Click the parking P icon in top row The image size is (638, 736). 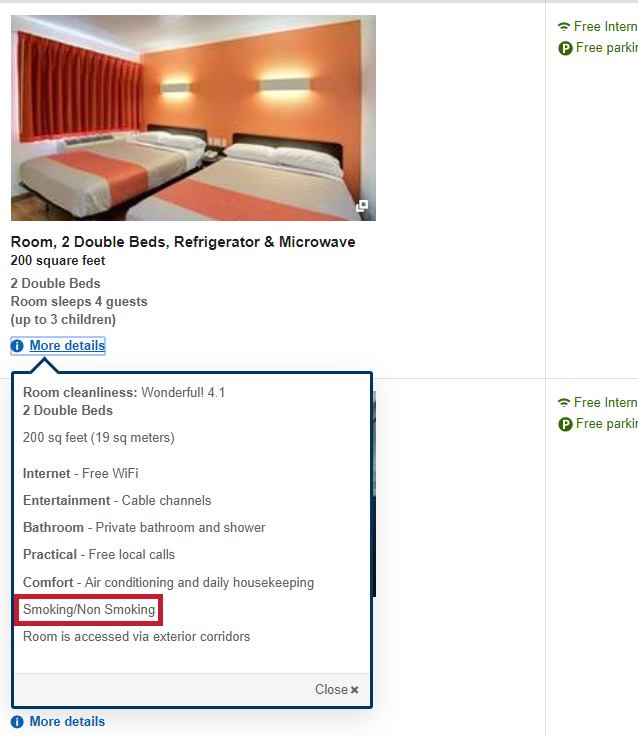pyautogui.click(x=565, y=48)
